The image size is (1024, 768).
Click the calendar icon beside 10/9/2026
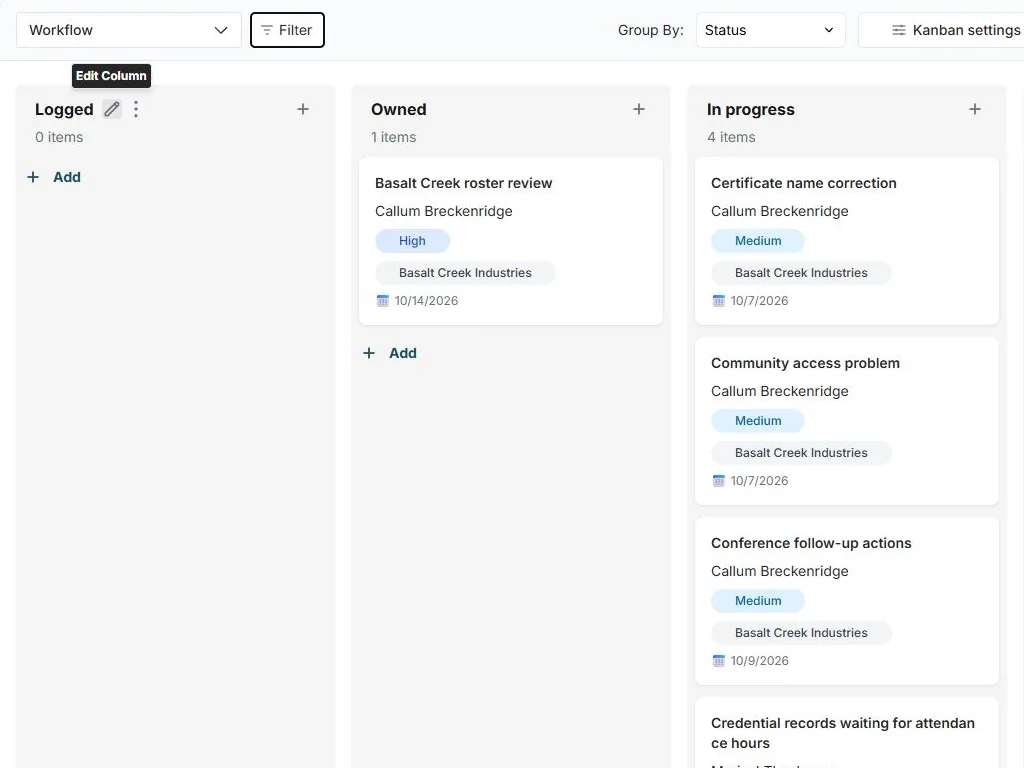tap(718, 661)
